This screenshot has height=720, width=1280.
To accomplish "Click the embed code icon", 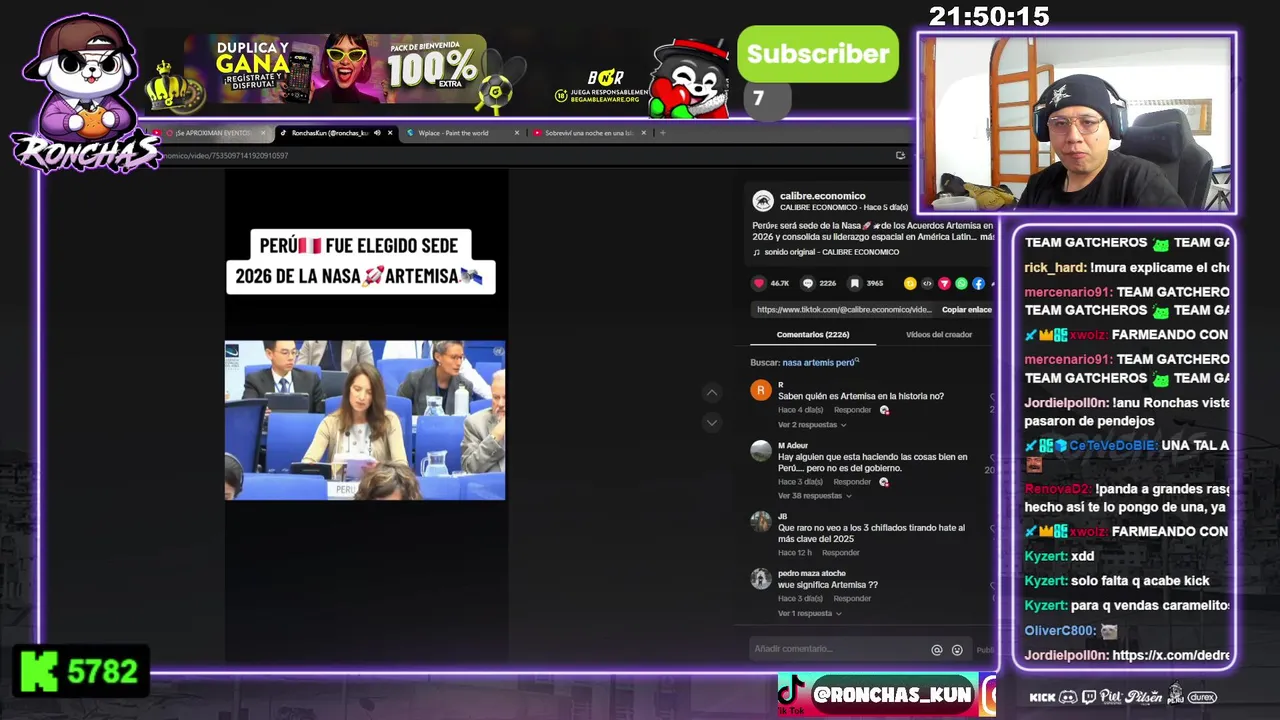I will pyautogui.click(x=927, y=283).
